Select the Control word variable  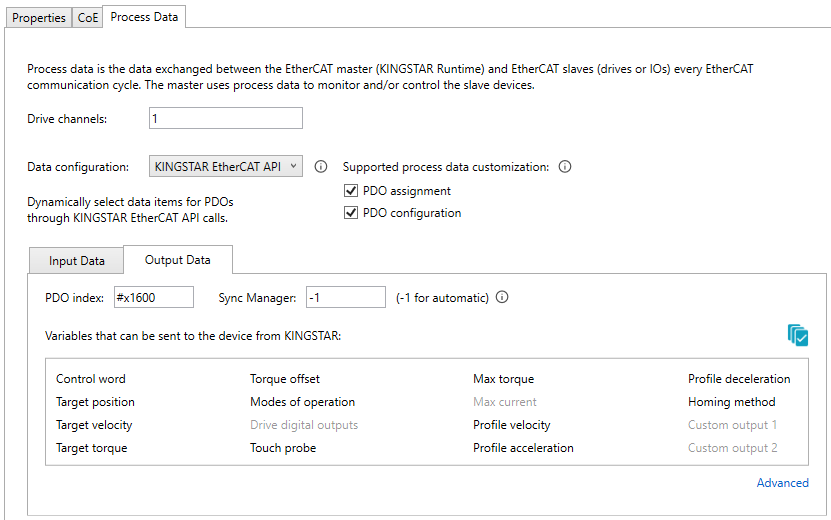tap(91, 379)
